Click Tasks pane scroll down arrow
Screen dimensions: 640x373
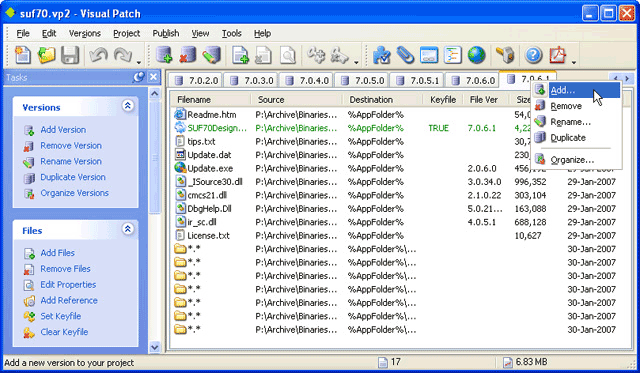154,347
